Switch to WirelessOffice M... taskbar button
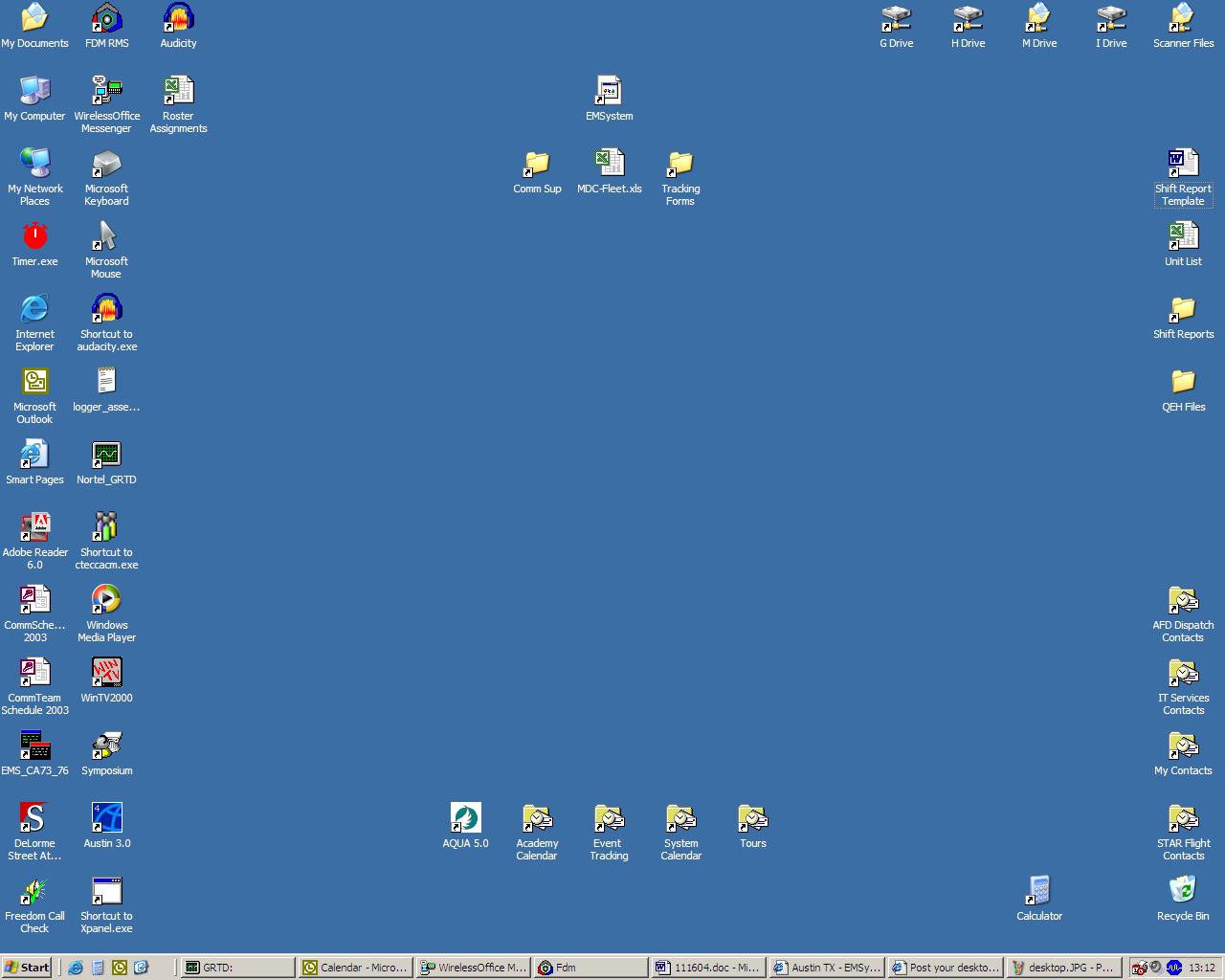Viewport: 1225px width, 980px height. pyautogui.click(x=473, y=968)
